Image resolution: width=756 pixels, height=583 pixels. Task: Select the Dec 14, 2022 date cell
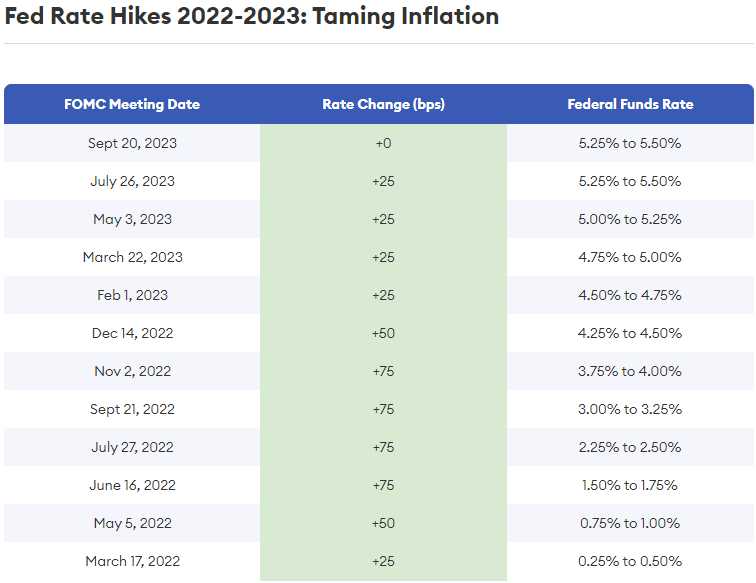[x=132, y=333]
